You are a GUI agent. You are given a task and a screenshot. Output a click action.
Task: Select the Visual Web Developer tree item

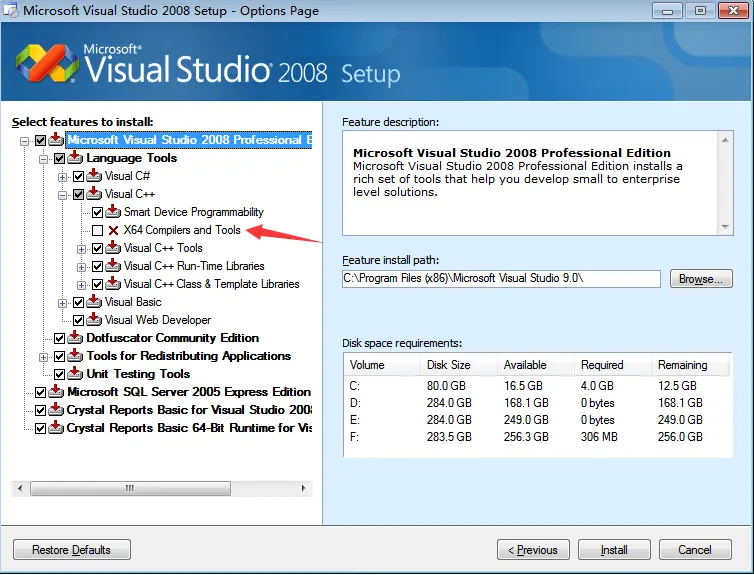[x=158, y=320]
